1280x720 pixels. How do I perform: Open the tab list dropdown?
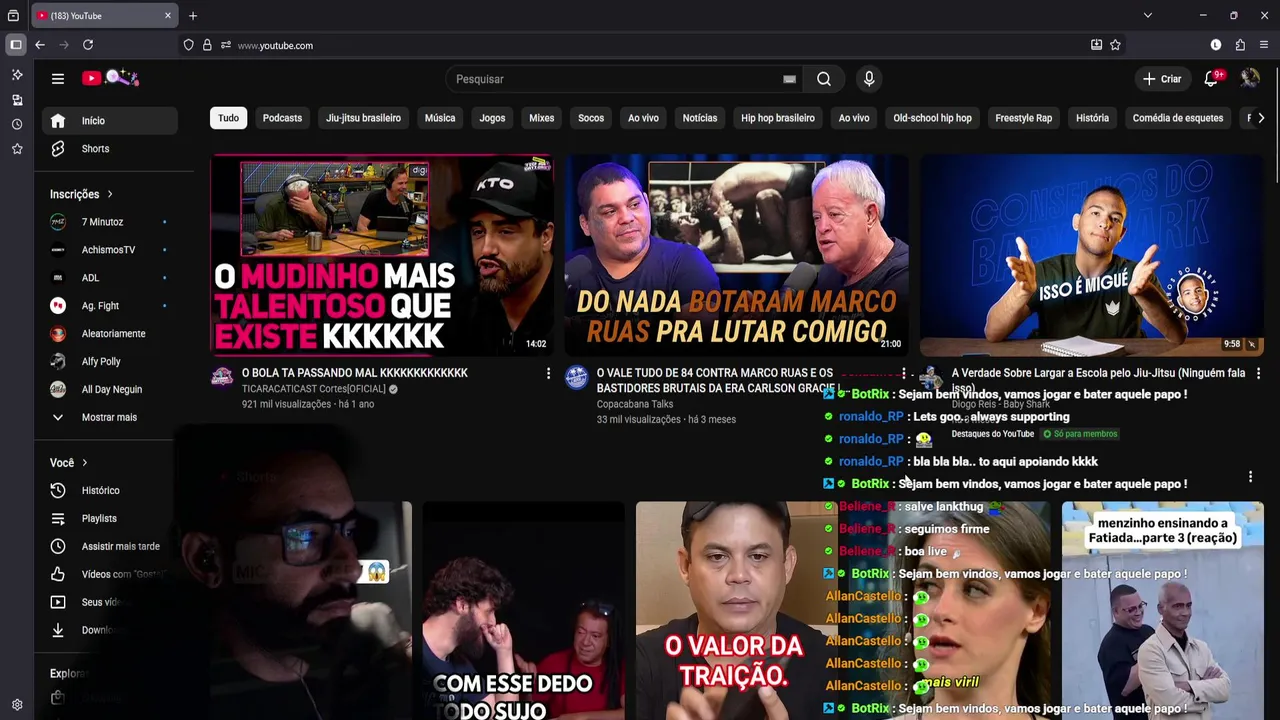click(1148, 15)
